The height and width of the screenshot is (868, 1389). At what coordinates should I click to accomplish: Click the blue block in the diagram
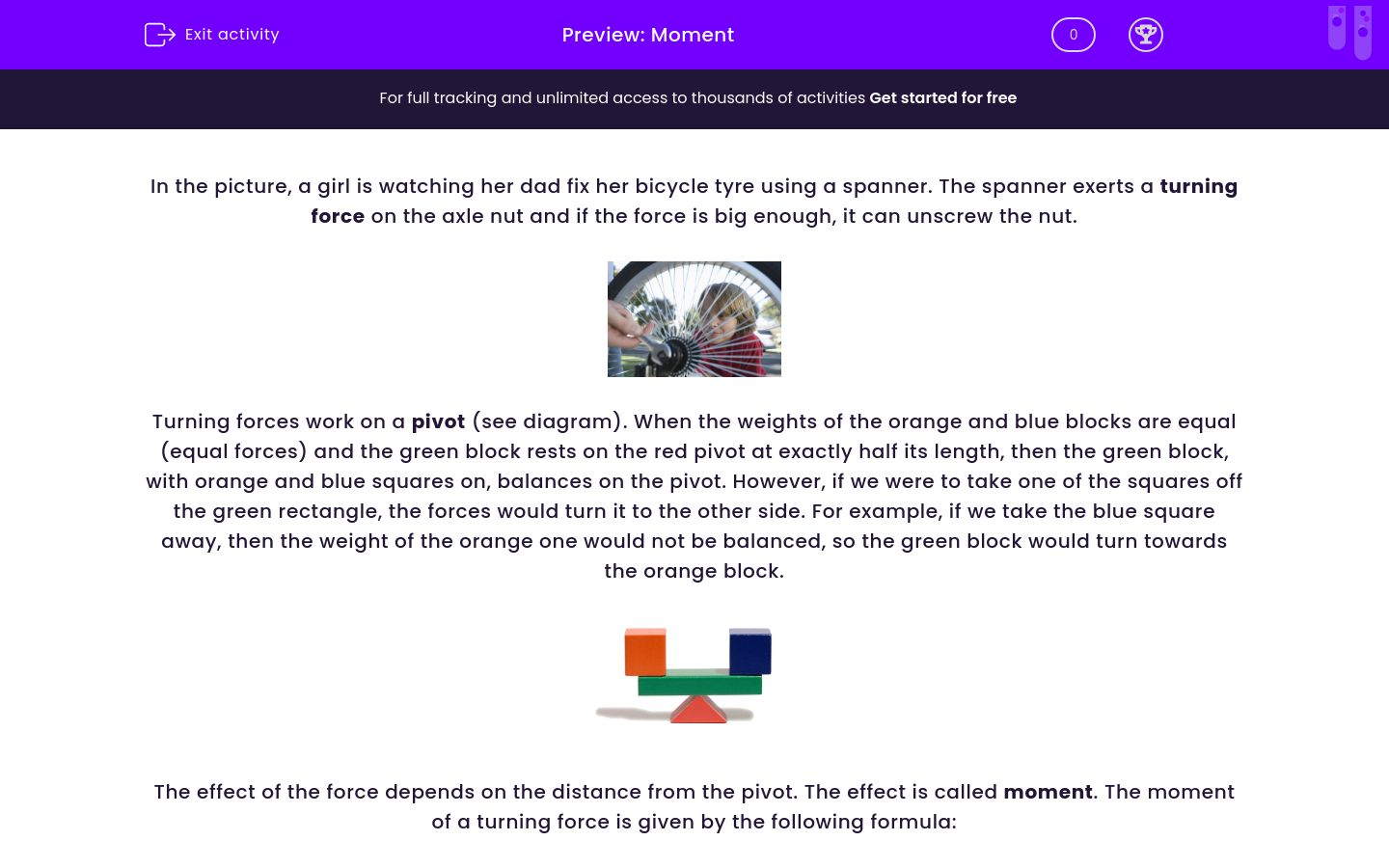click(749, 653)
